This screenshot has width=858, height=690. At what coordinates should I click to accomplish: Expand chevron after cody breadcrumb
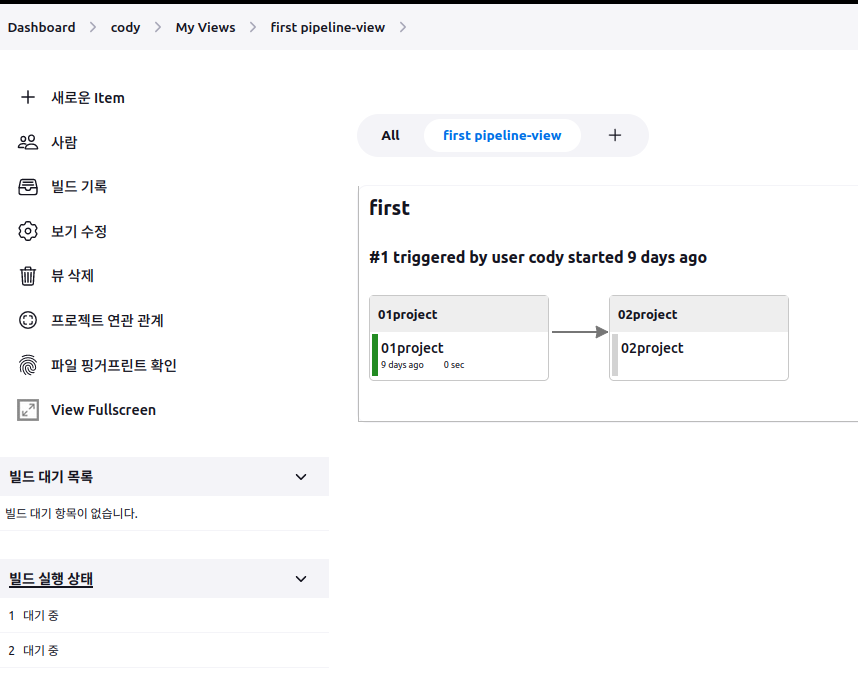coord(158,27)
